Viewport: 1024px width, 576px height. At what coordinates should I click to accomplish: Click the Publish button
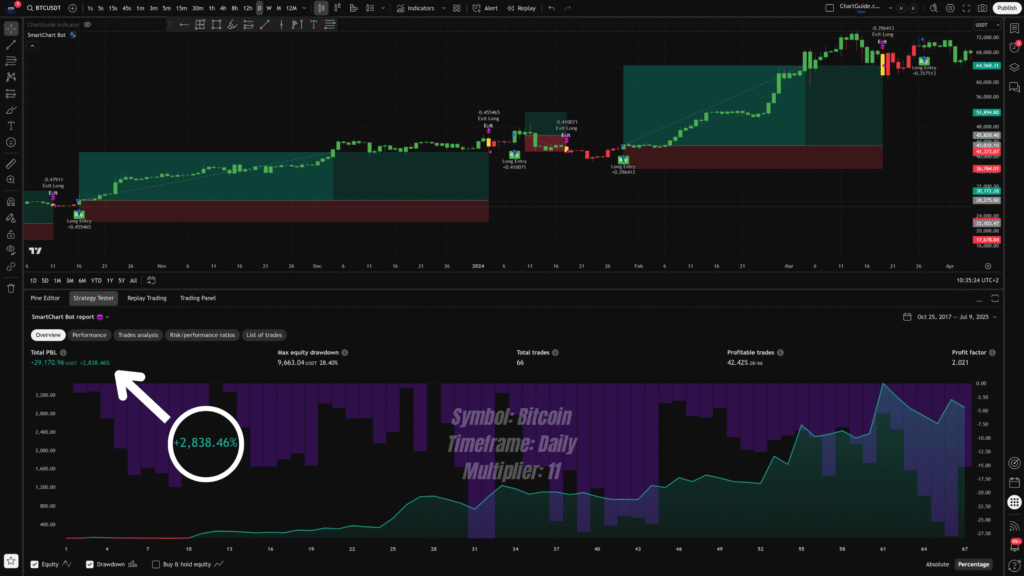[1006, 8]
